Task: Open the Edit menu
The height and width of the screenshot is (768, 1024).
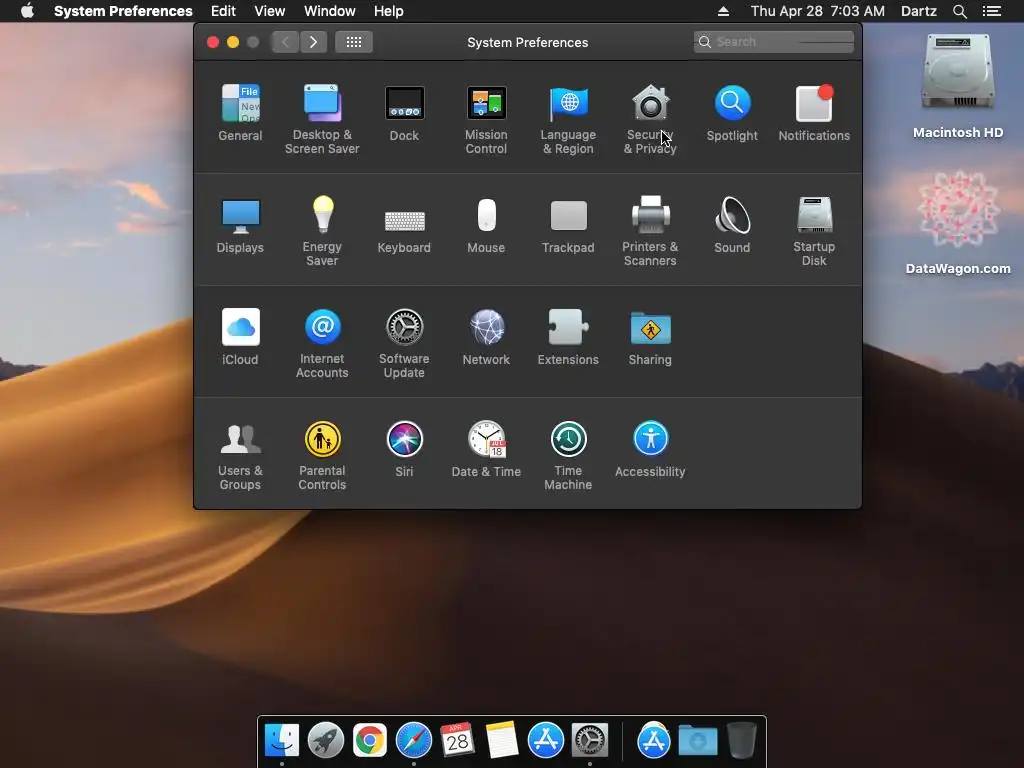Action: pos(223,11)
